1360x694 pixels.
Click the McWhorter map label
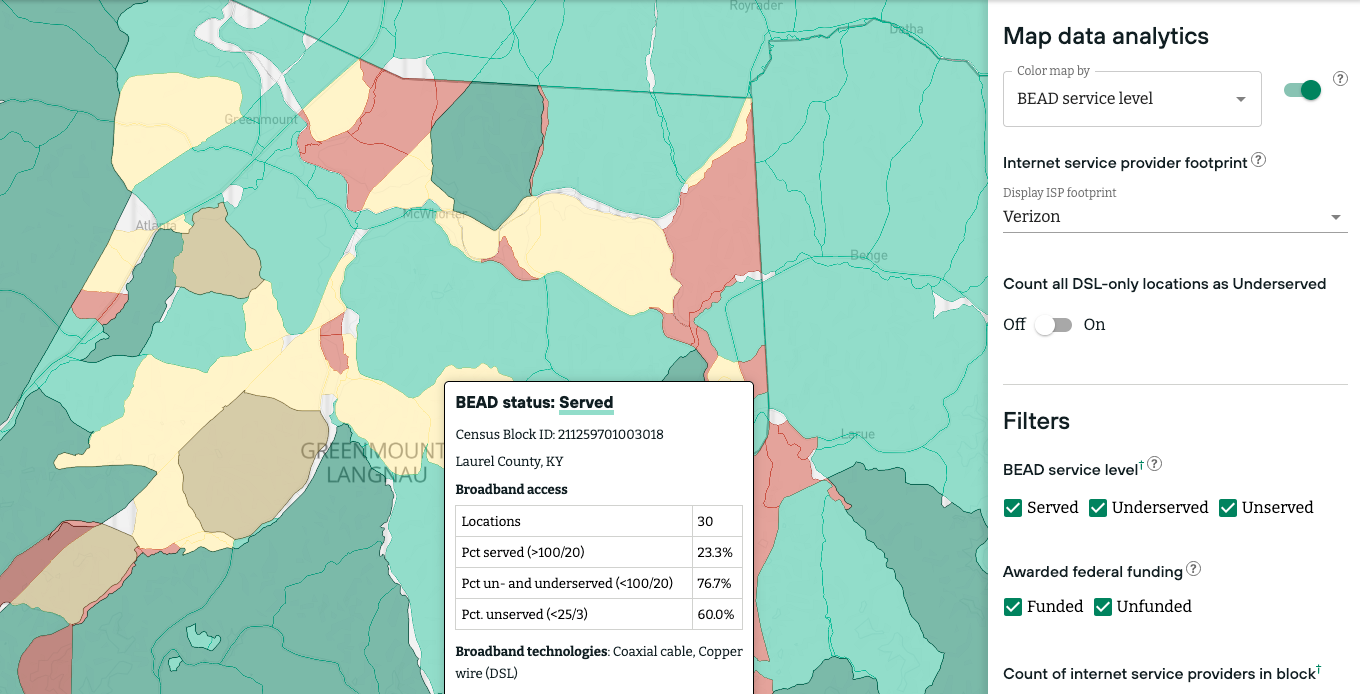435,214
